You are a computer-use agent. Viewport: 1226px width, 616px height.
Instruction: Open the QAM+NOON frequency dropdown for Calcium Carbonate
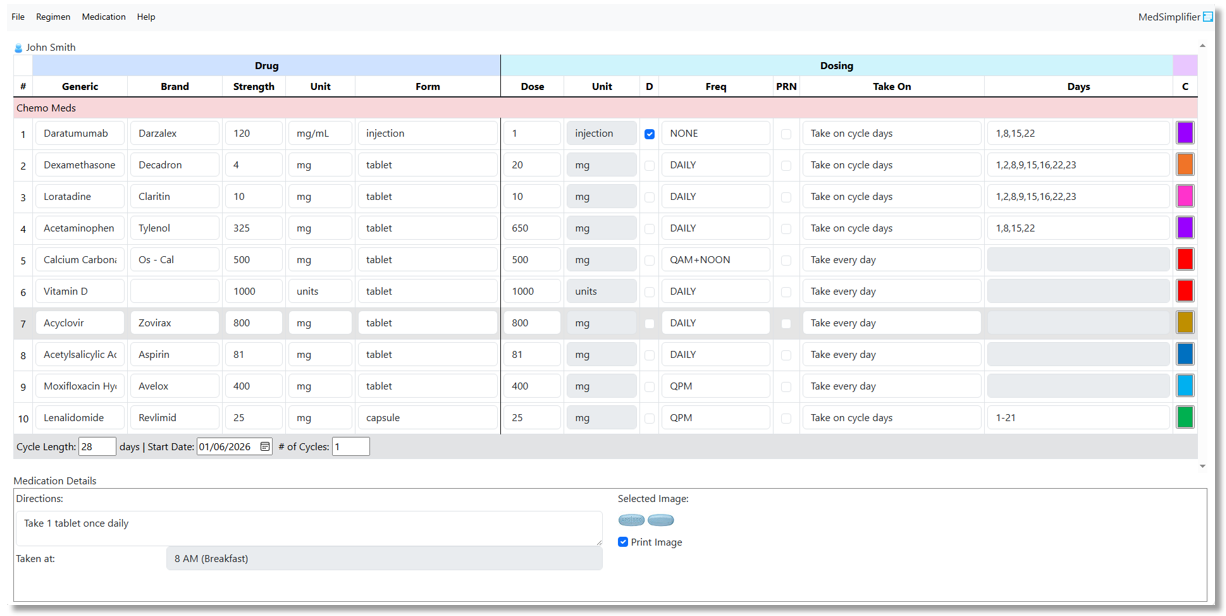[715, 260]
